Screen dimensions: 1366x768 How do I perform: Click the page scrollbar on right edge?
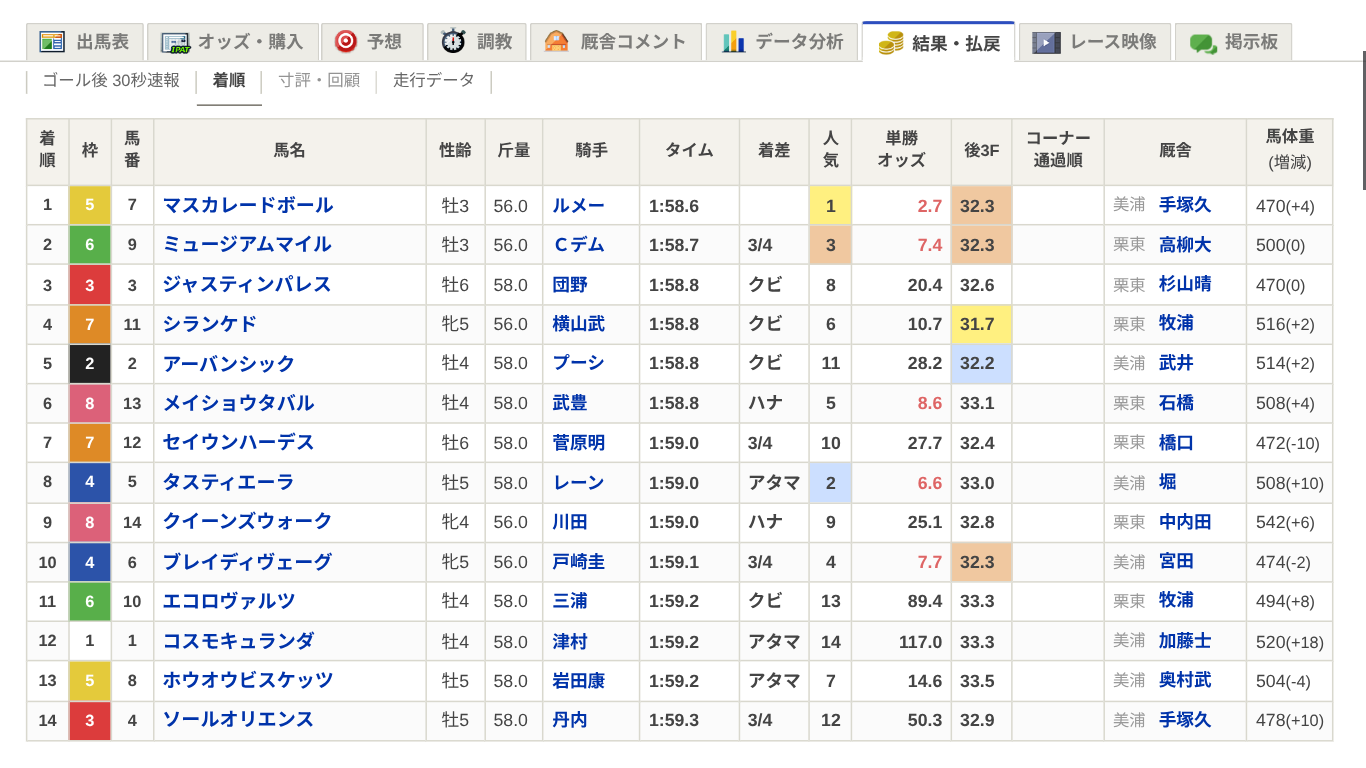[1363, 120]
